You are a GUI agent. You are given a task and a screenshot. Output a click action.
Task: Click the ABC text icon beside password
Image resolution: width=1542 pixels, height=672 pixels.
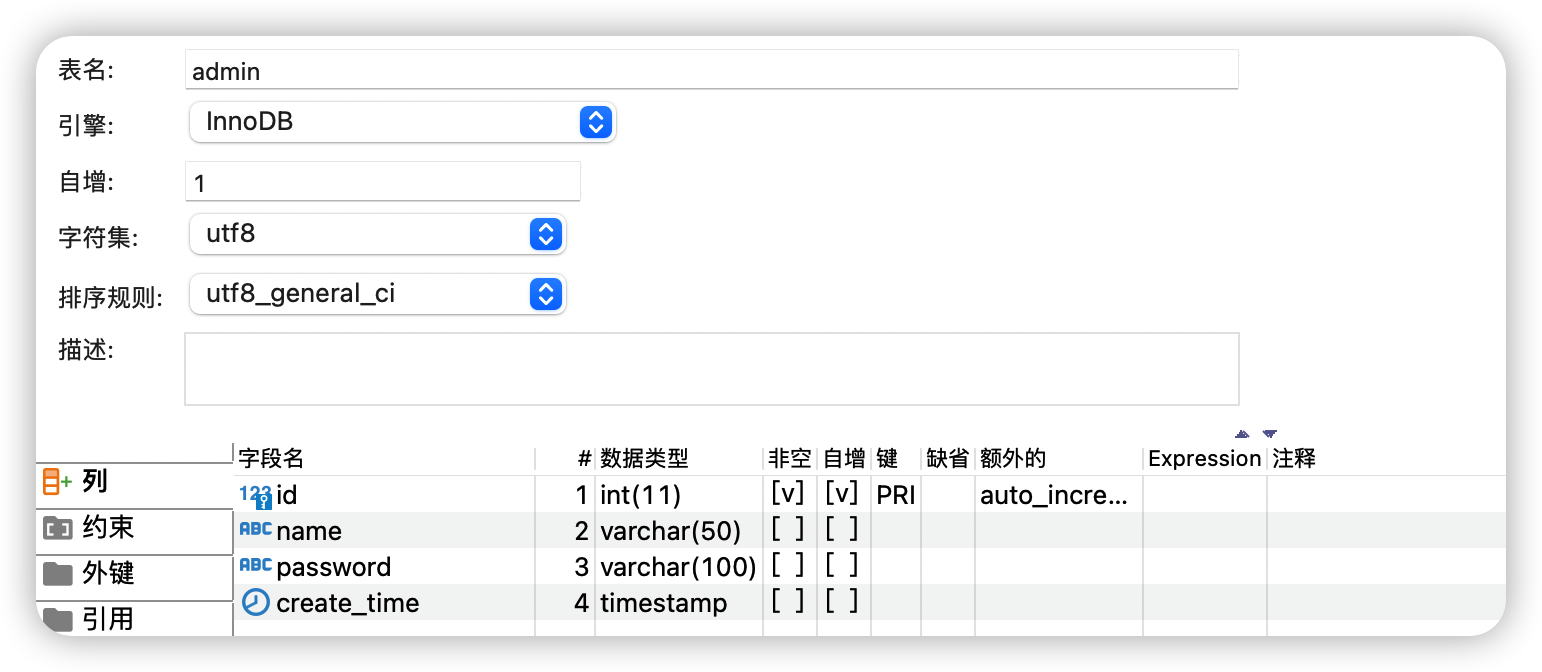tap(254, 566)
